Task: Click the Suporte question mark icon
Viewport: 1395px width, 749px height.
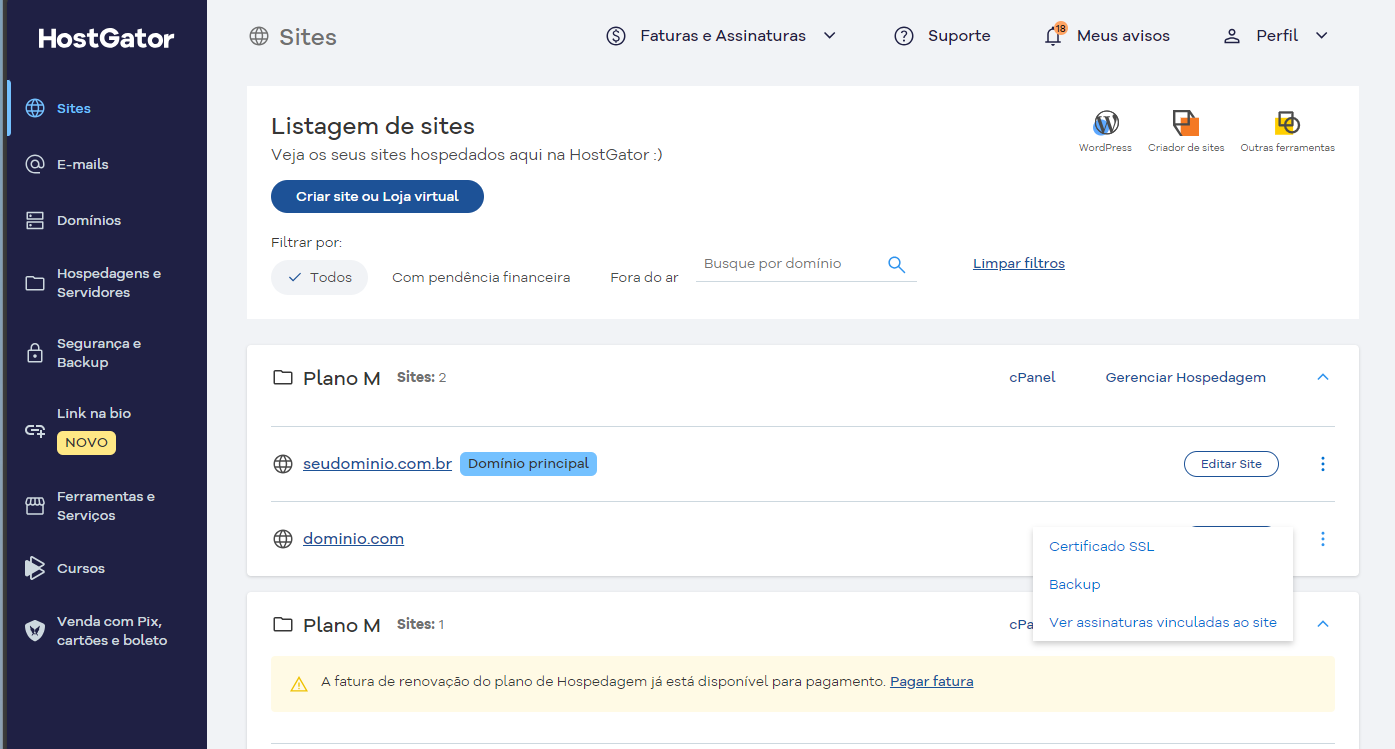Action: 904,36
